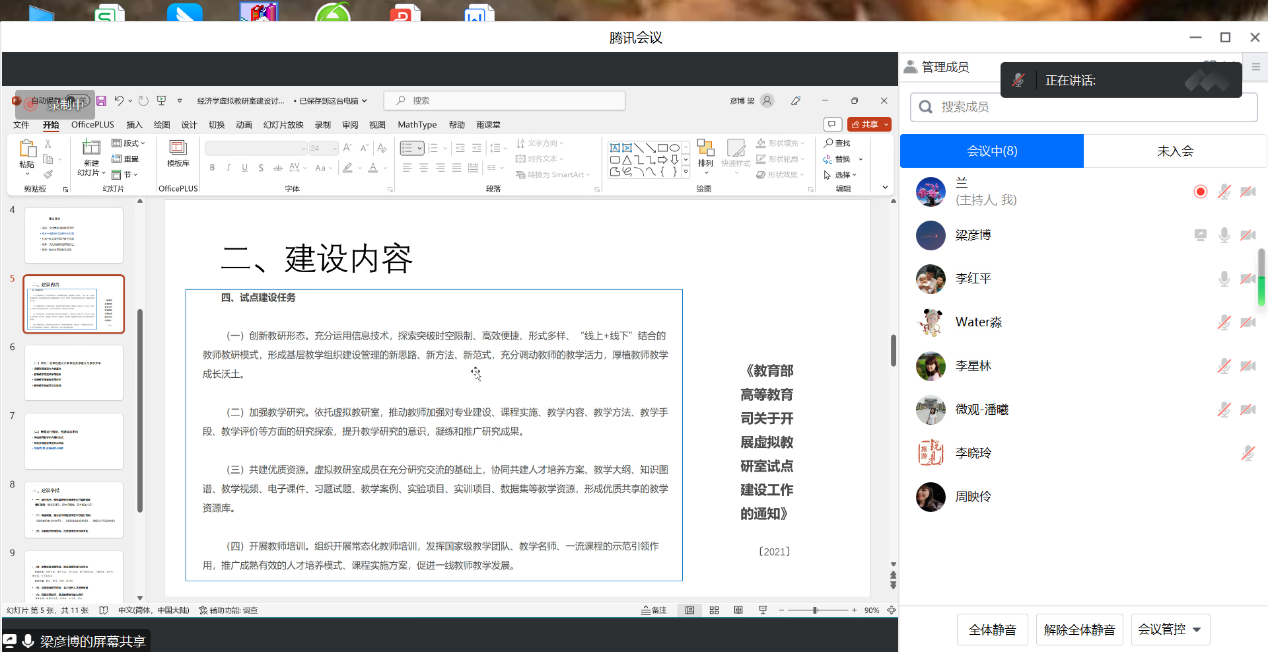Toggle 李晓玲's muted microphone
The height and width of the screenshot is (652, 1268).
(x=1247, y=453)
